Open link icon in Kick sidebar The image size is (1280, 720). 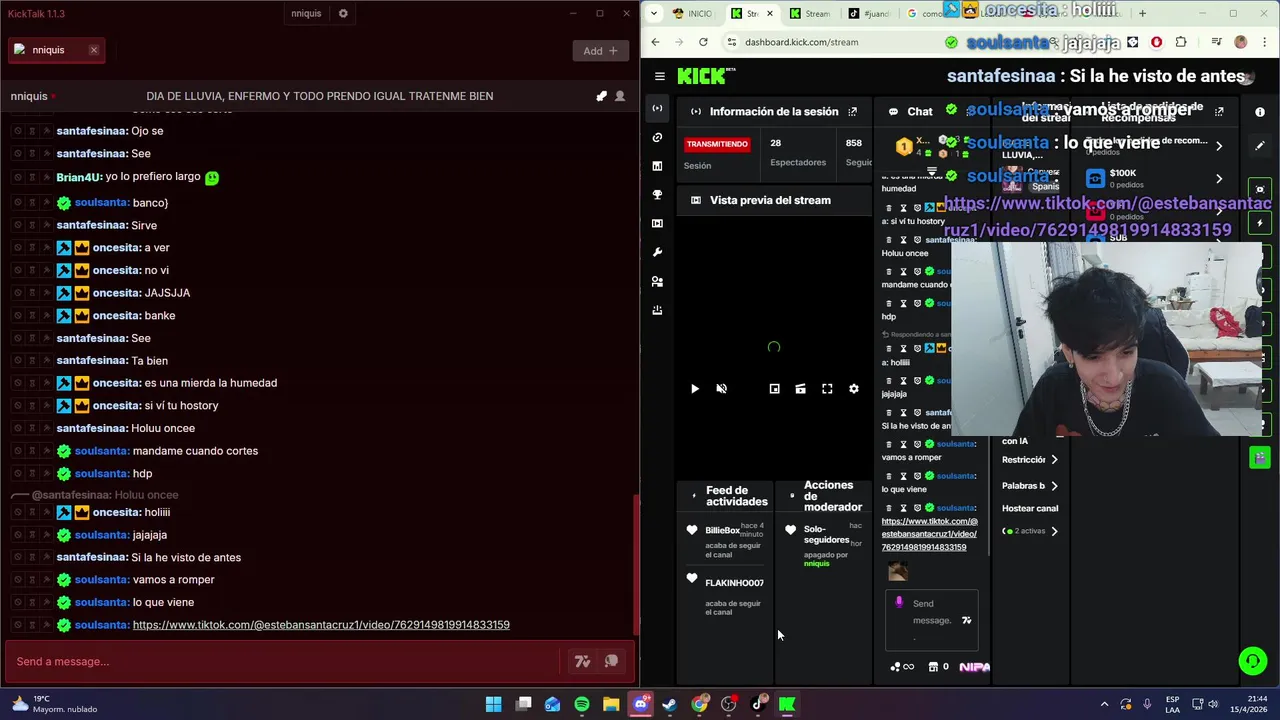(657, 137)
